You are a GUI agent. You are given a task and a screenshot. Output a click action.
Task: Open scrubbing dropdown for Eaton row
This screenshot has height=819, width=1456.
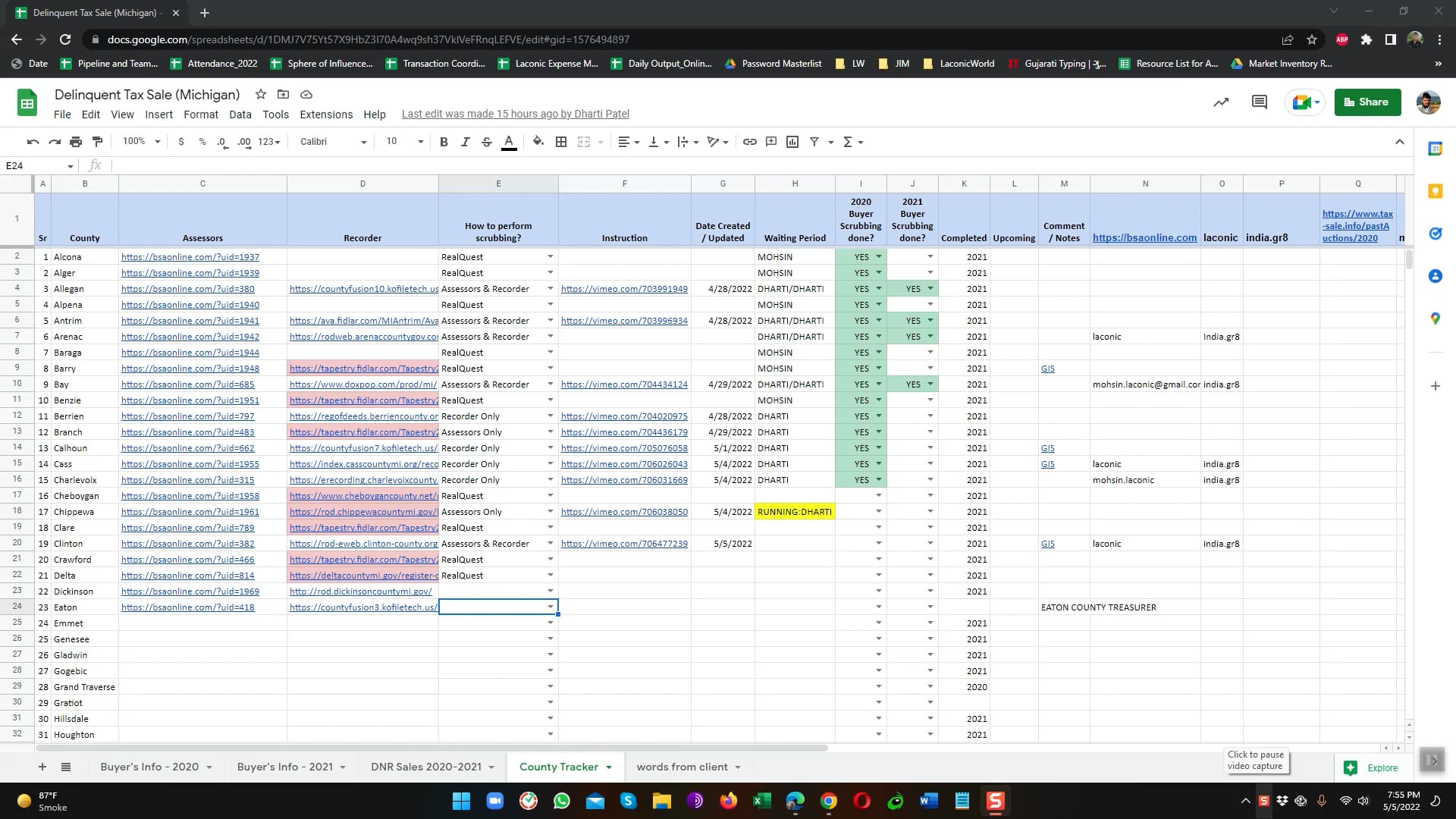pyautogui.click(x=551, y=607)
